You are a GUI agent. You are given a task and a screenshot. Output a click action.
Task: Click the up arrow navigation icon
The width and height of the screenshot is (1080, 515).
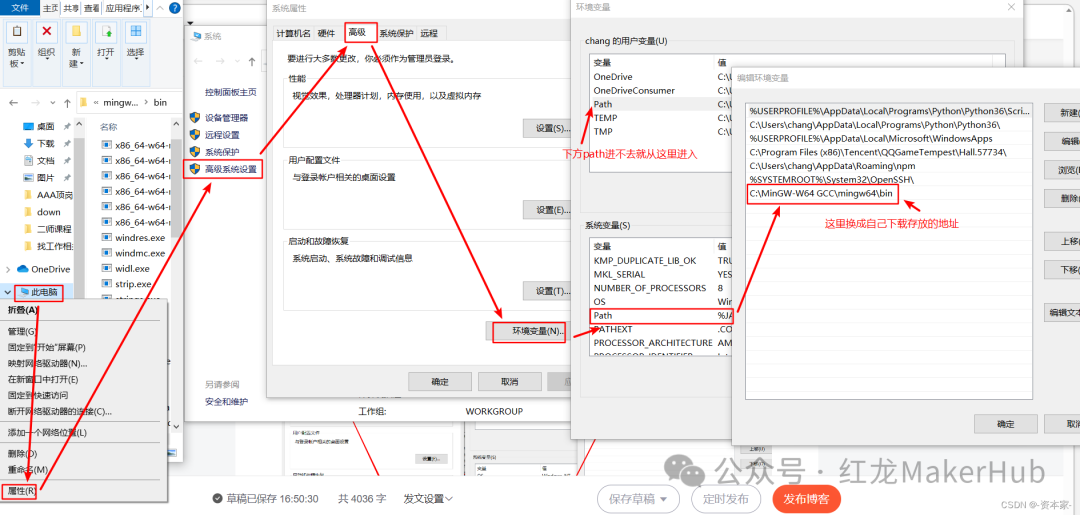click(x=67, y=103)
